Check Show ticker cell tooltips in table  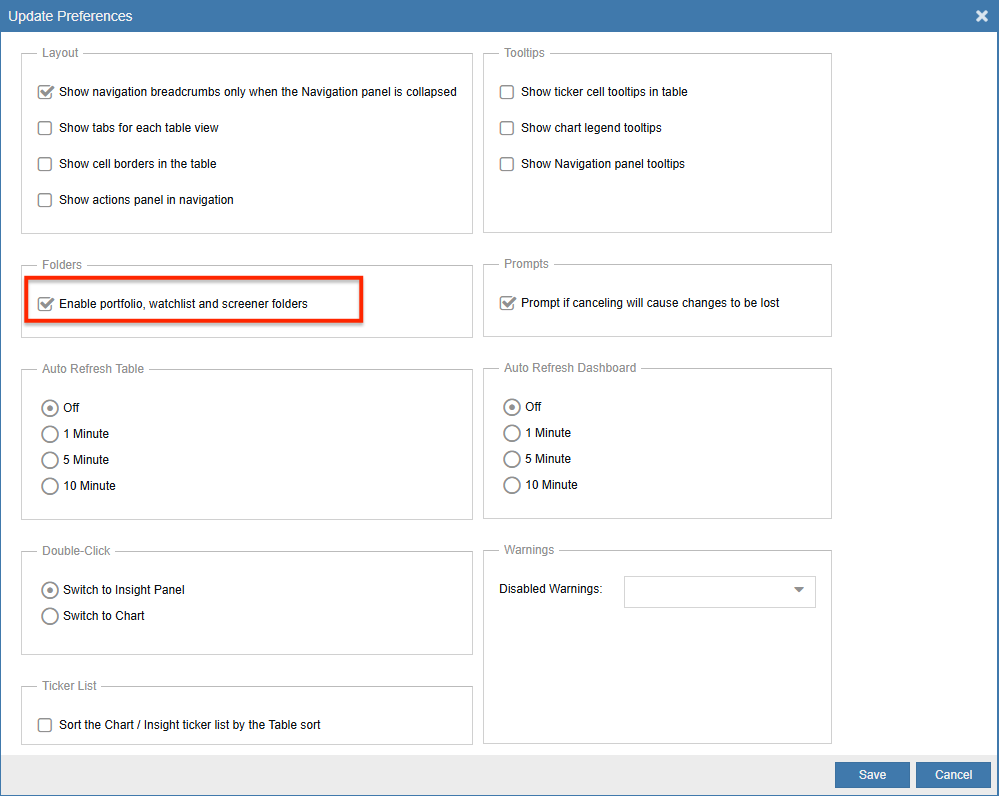507,92
